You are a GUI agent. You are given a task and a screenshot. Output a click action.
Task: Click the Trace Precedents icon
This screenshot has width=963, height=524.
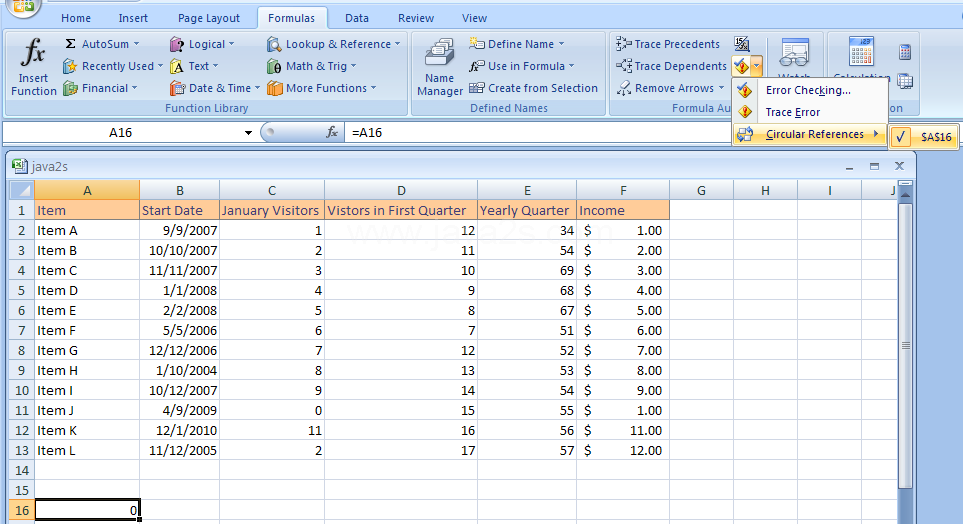(624, 44)
